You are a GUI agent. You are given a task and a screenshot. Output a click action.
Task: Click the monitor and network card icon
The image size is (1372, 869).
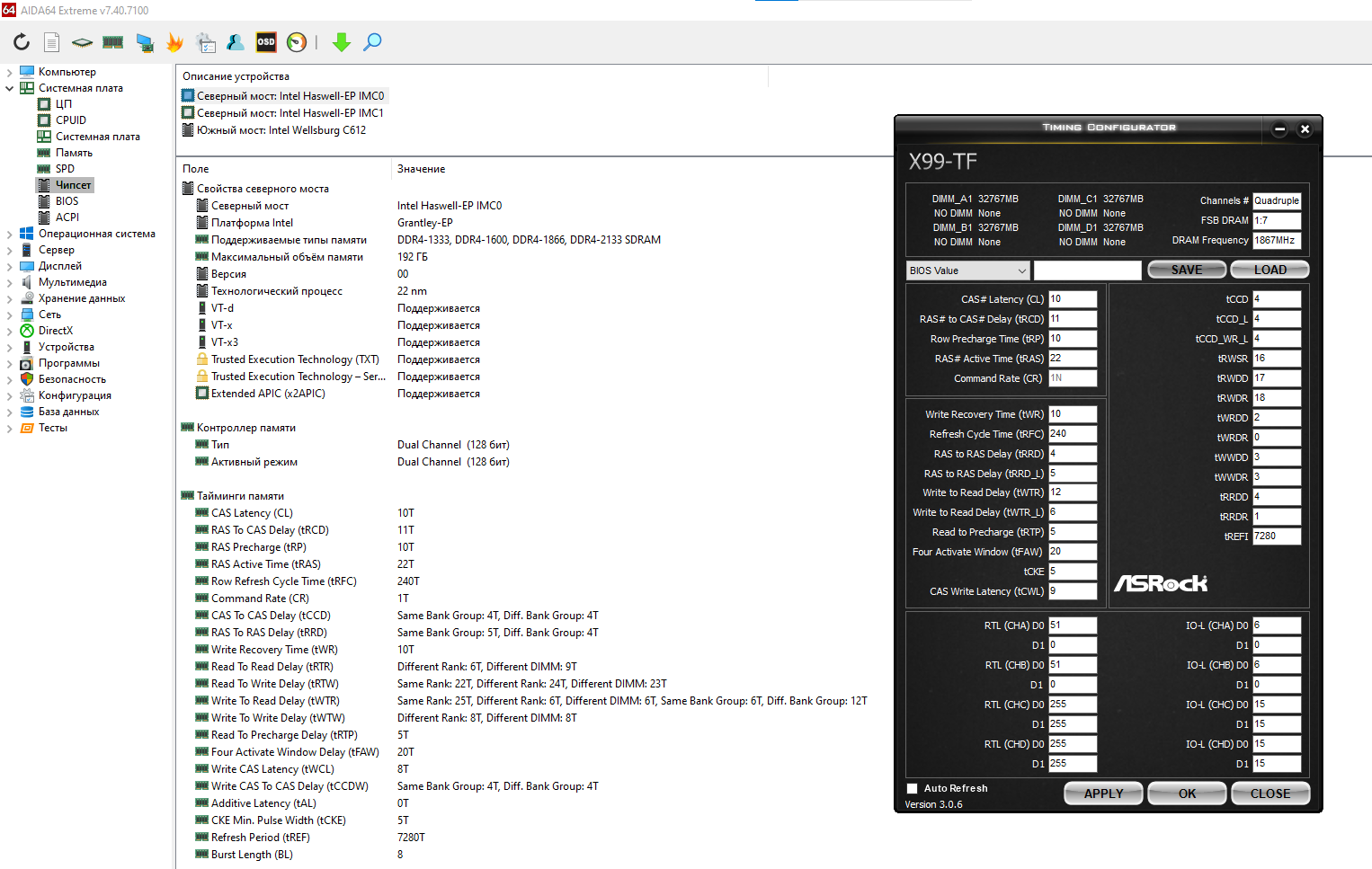pyautogui.click(x=144, y=41)
